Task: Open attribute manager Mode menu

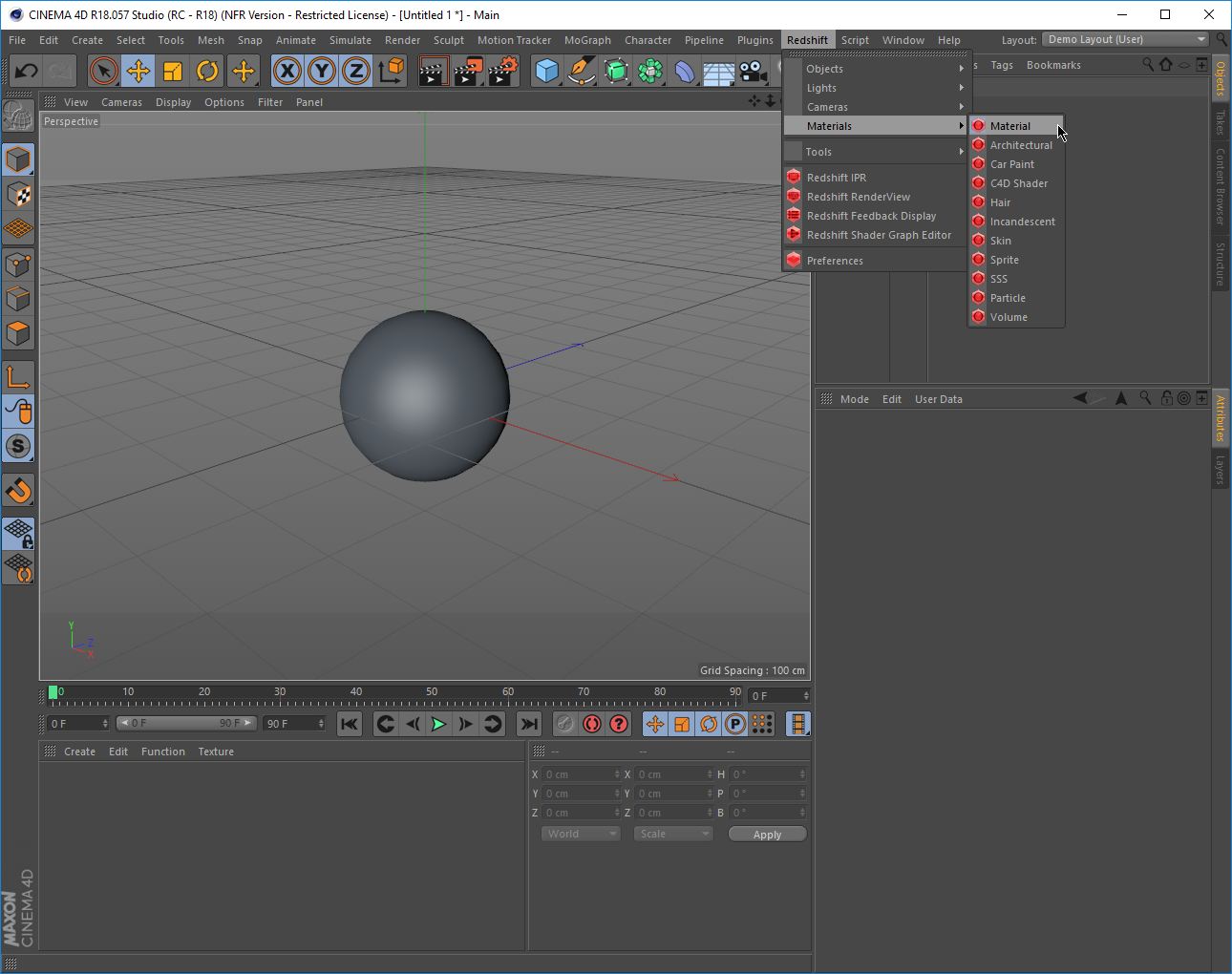Action: click(x=855, y=399)
